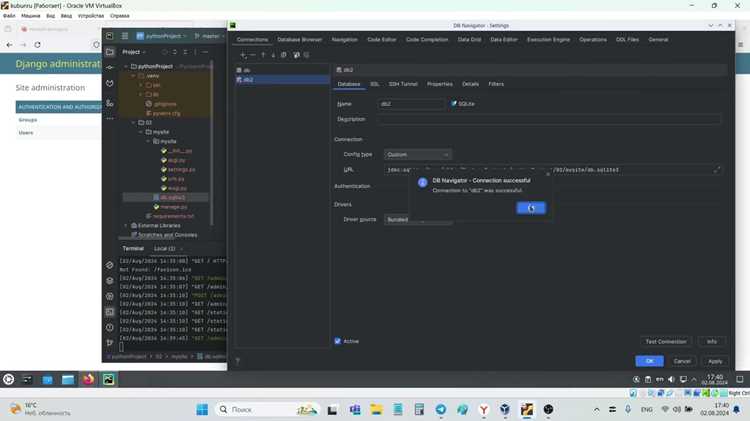Image resolution: width=750 pixels, height=421 pixels.
Task: Open the Commit tool window icon
Action: coord(110,67)
